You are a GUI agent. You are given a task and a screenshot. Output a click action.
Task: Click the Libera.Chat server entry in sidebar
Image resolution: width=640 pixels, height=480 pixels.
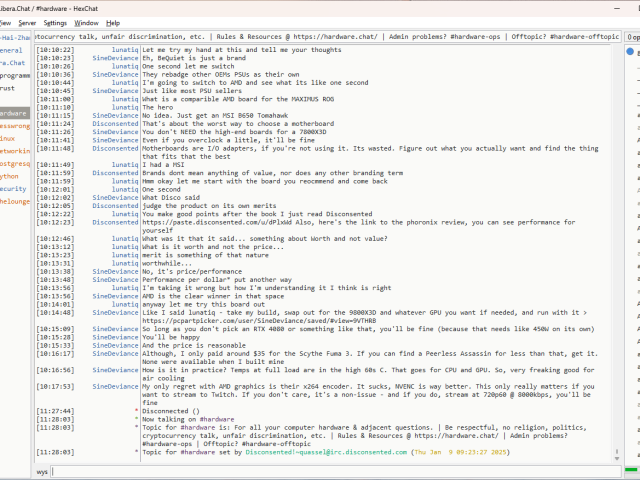(x=14, y=62)
